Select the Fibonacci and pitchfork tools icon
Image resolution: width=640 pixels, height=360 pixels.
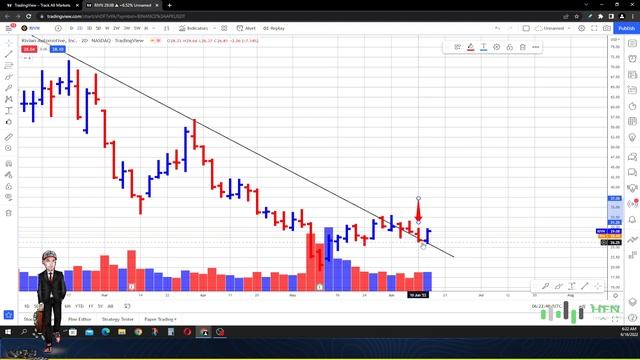[9, 65]
